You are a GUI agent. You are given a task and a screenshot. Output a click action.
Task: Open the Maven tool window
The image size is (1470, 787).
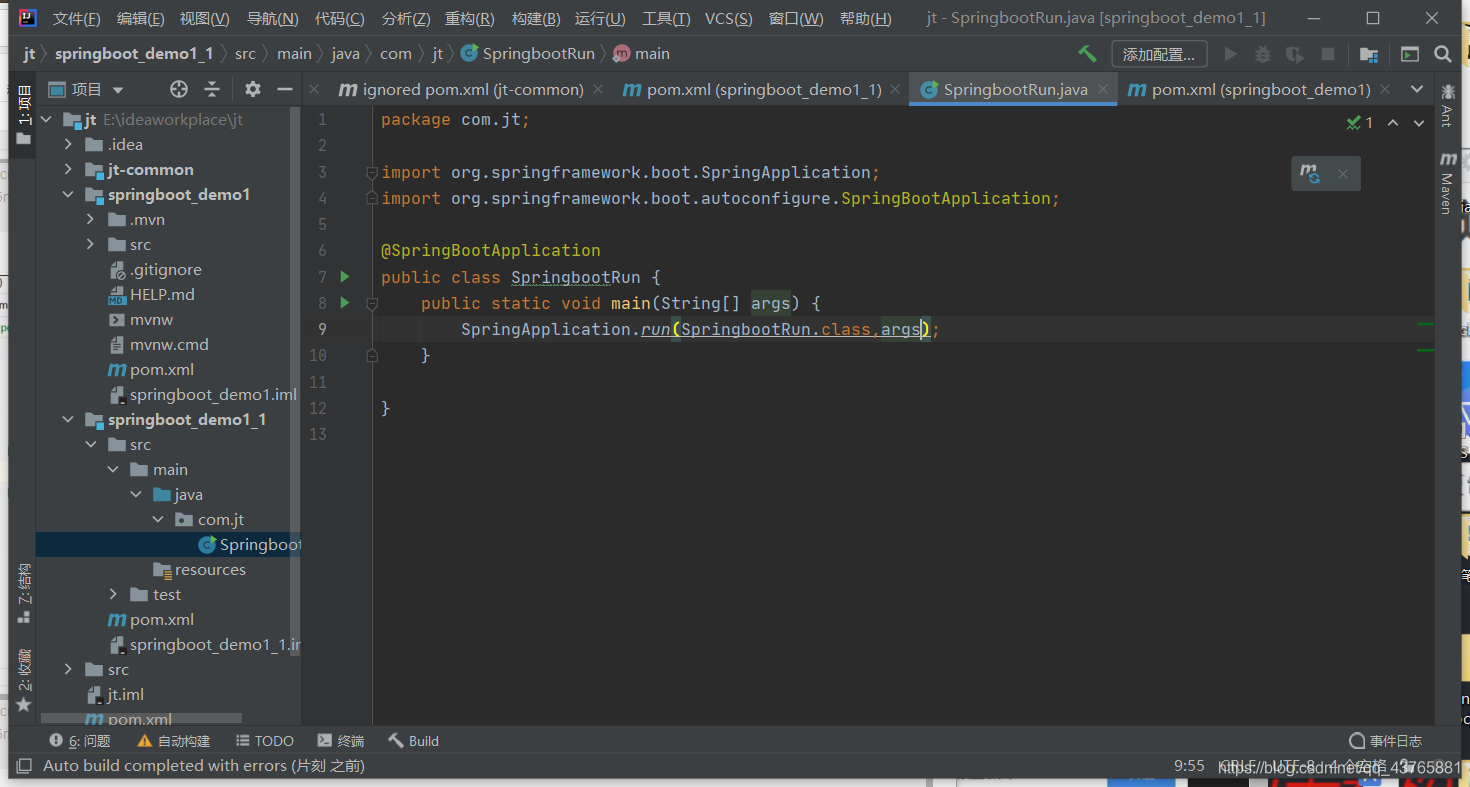pos(1447,183)
